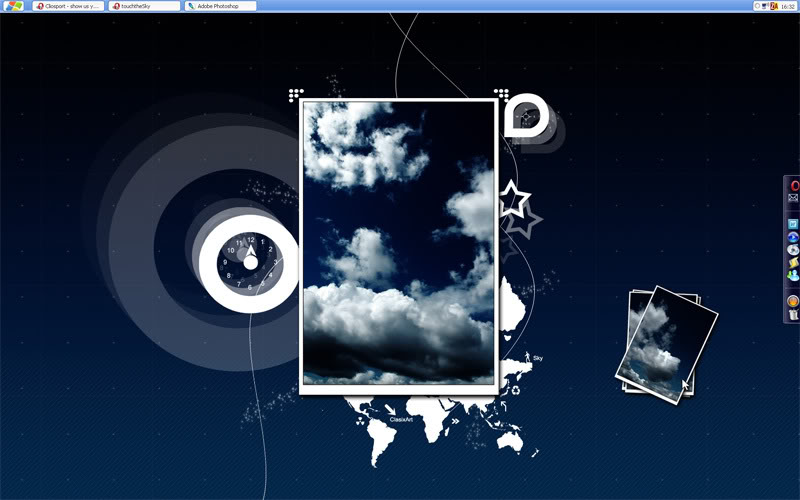800x500 pixels.
Task: Open the silver disc dock icon
Action: point(793,250)
